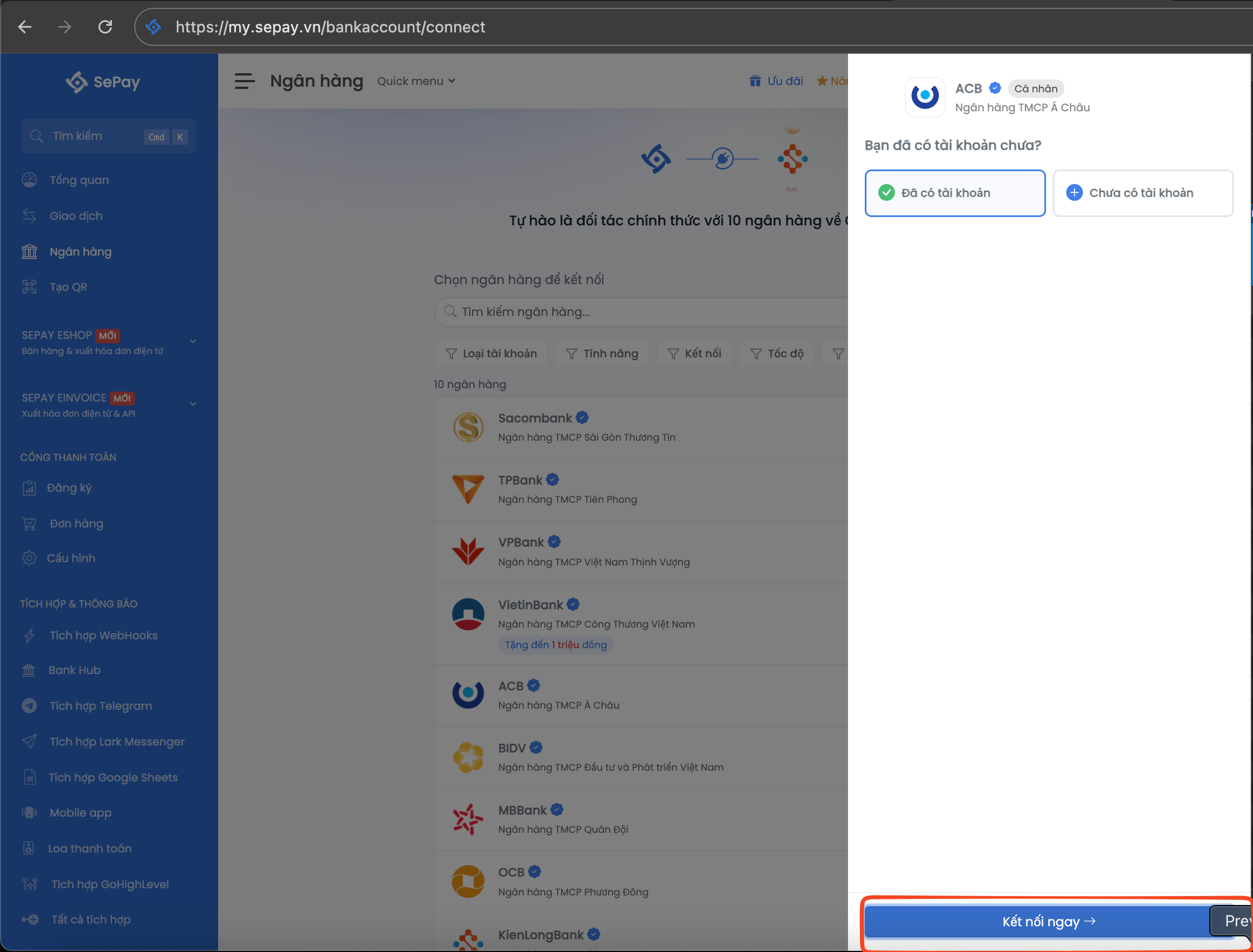Screen dimensions: 1253x952
Task: Click the MBBank star logo
Action: (468, 819)
